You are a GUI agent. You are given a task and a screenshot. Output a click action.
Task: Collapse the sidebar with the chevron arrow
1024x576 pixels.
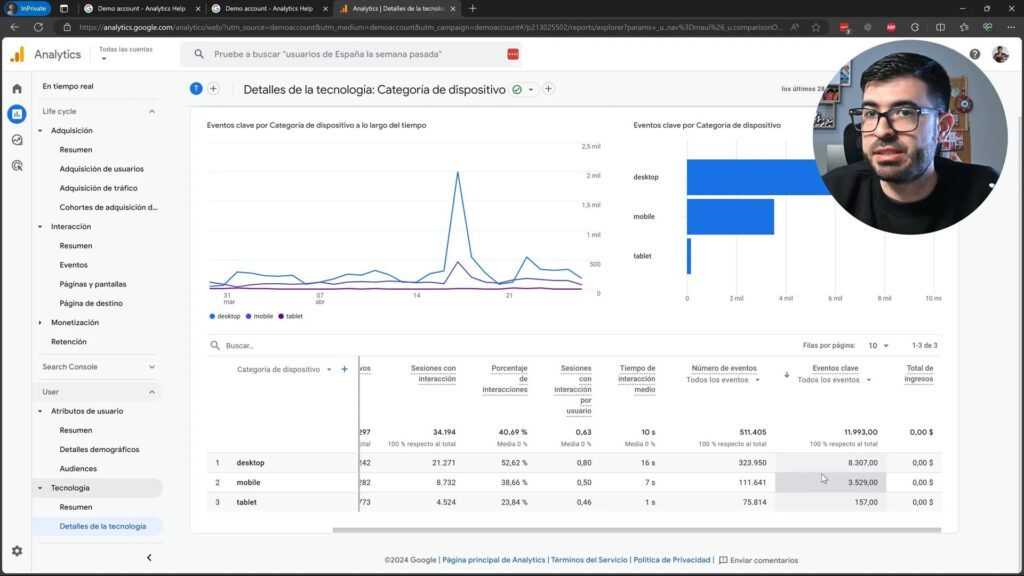[x=149, y=557]
